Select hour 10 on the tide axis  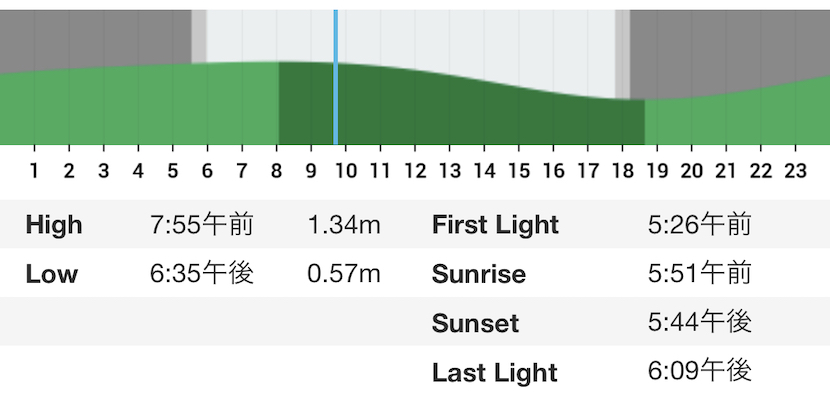point(346,171)
